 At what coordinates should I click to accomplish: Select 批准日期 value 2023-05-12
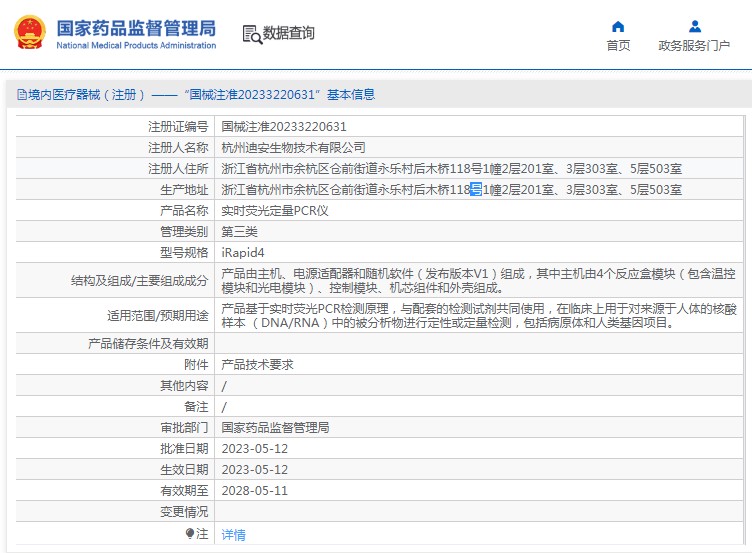click(255, 449)
